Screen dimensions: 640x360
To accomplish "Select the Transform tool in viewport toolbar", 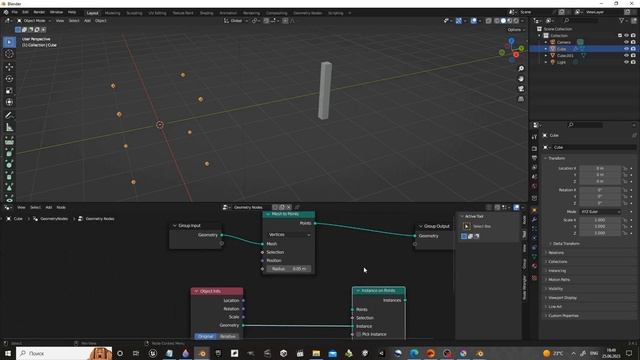I will [x=9, y=102].
